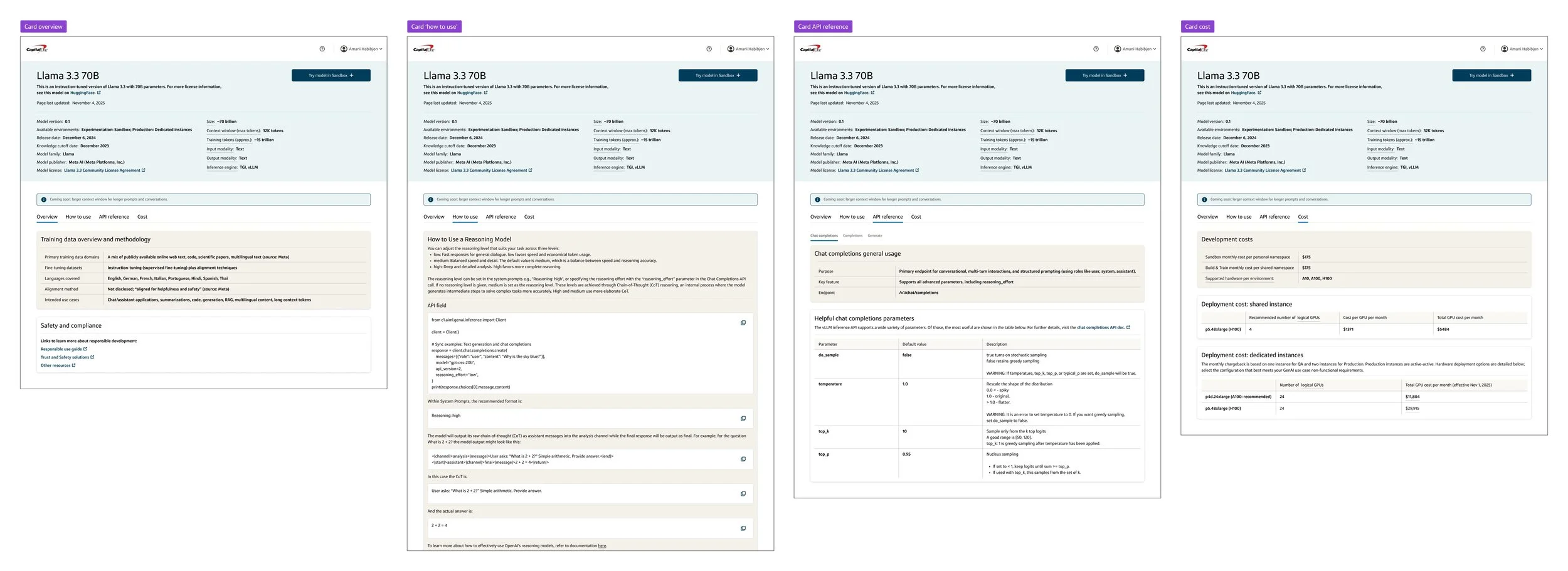Click the 'temperature' parameter cell
This screenshot has width=1568, height=571.
(830, 384)
